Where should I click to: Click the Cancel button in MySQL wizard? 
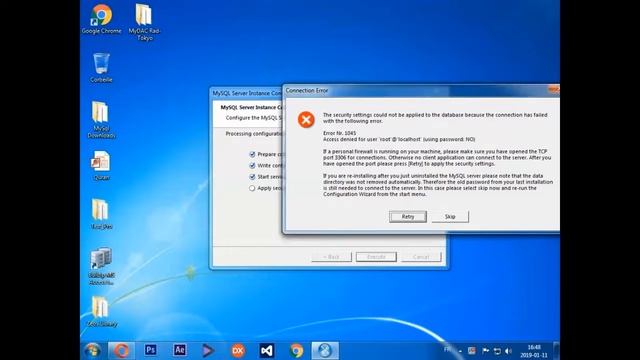click(421, 257)
